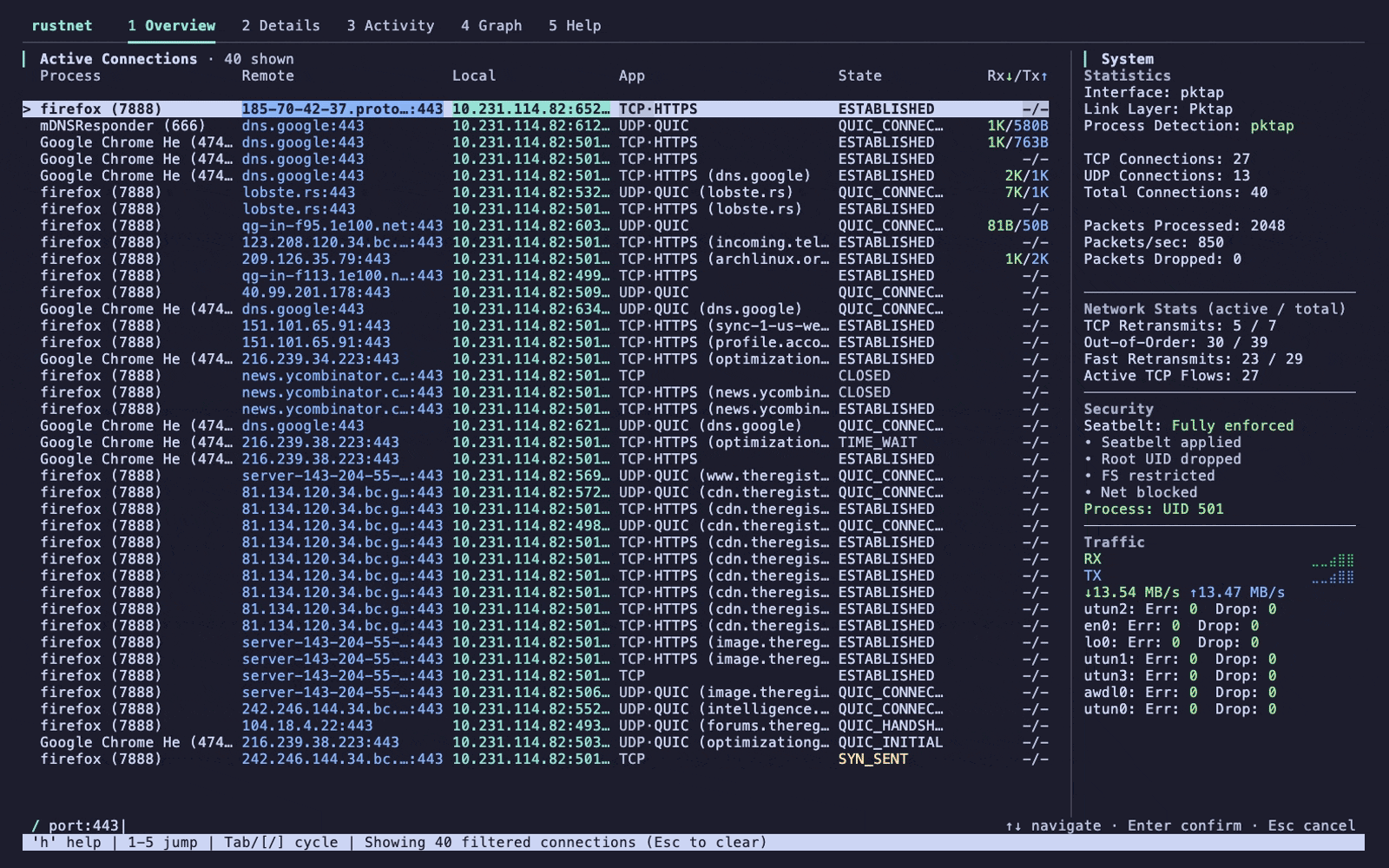Select the qg-in-f95.1e100.net:443 row

[x=536, y=226]
